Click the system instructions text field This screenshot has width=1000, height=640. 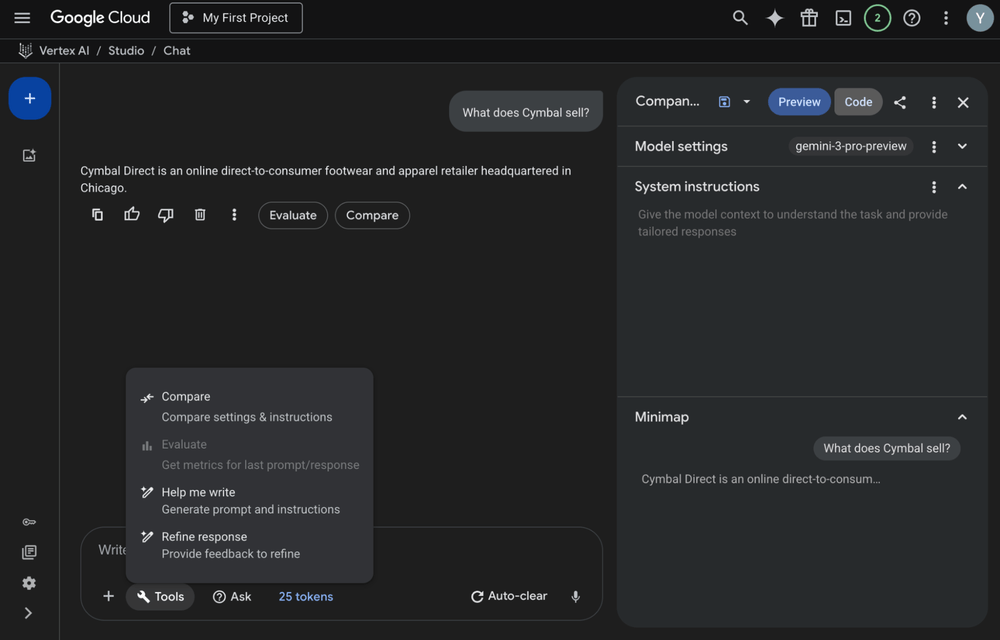click(793, 223)
